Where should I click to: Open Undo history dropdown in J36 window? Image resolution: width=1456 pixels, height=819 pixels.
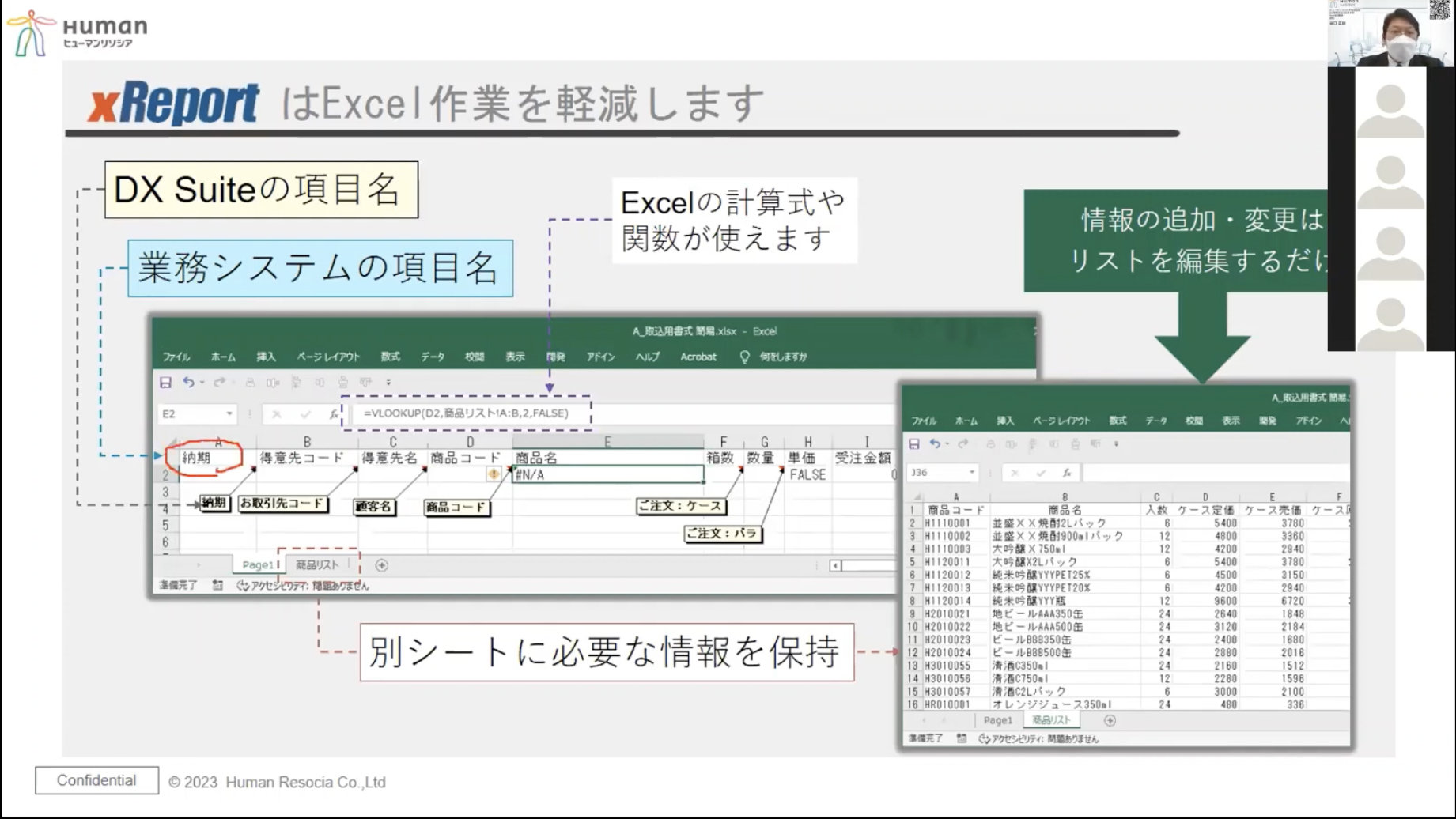coord(947,444)
